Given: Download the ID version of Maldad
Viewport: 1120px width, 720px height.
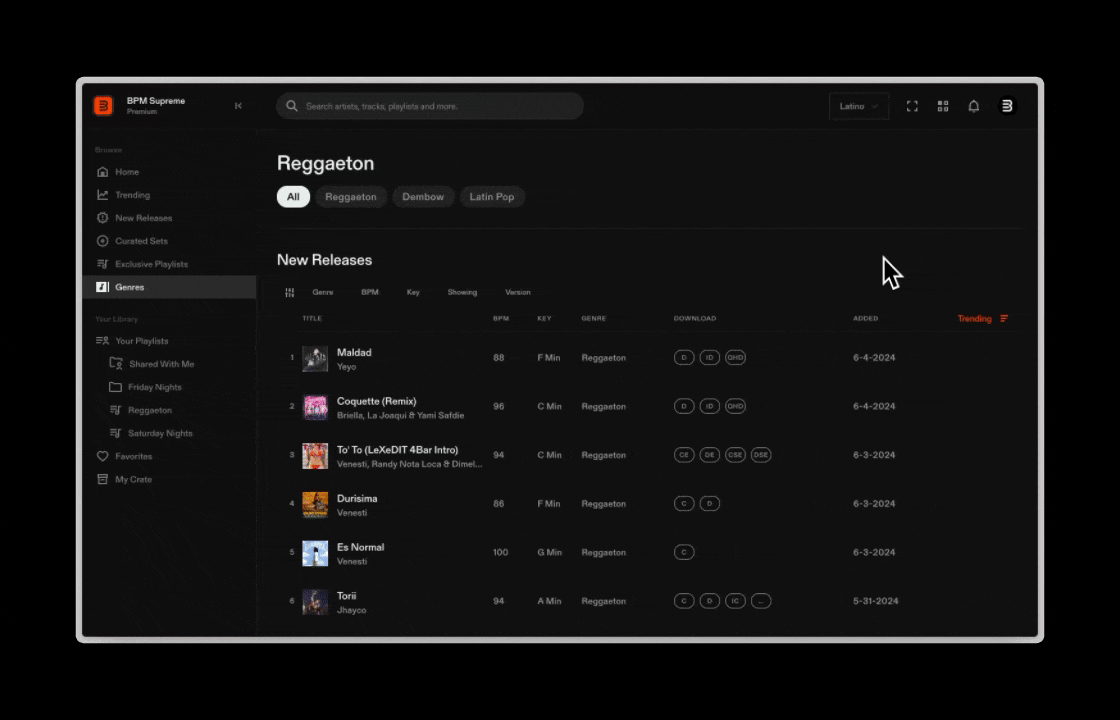Looking at the screenshot, I should tap(709, 357).
